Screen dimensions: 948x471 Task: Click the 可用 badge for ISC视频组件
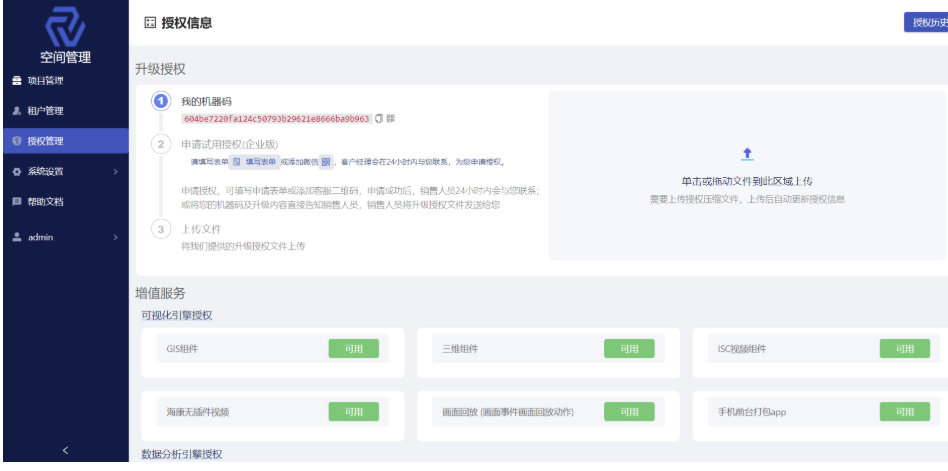point(904,349)
